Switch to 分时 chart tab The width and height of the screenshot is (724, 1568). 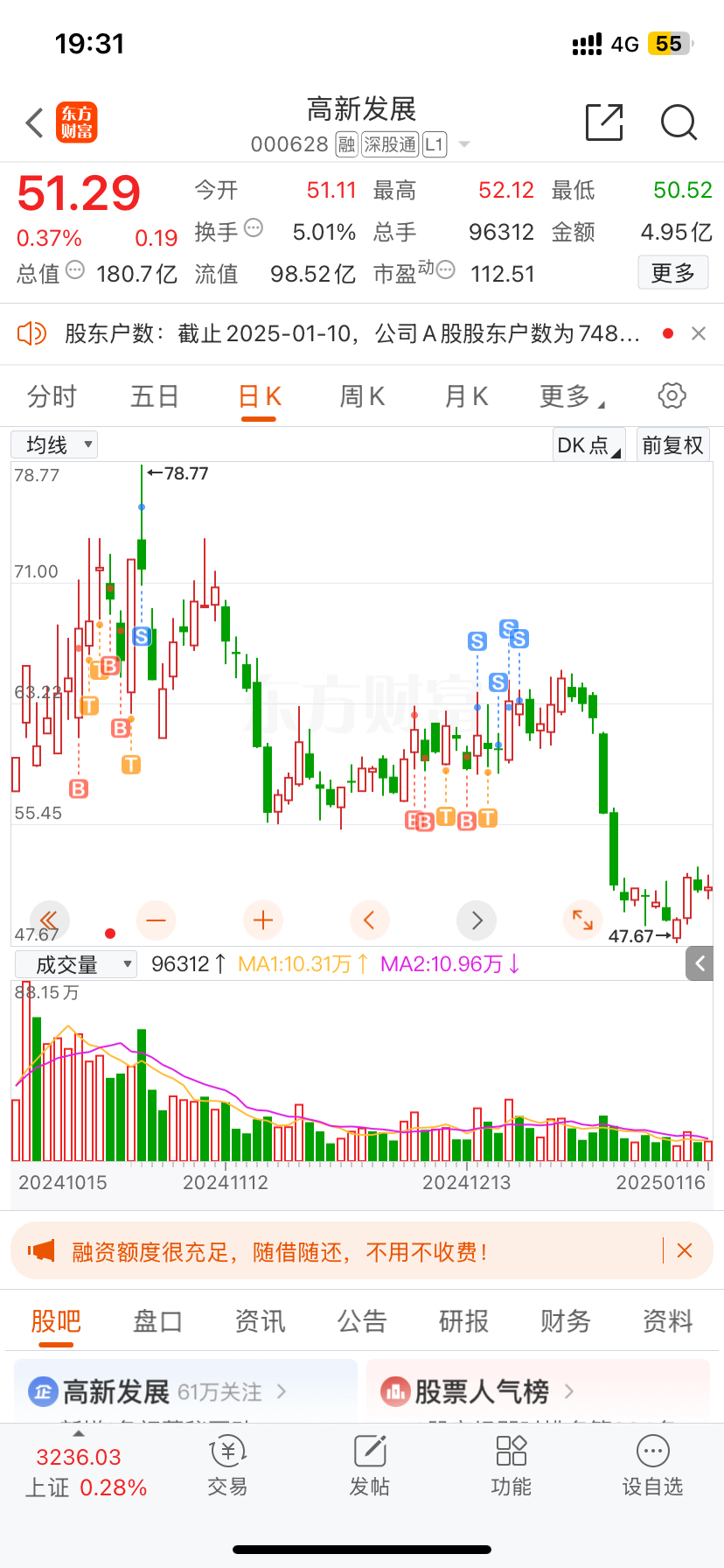click(x=52, y=396)
